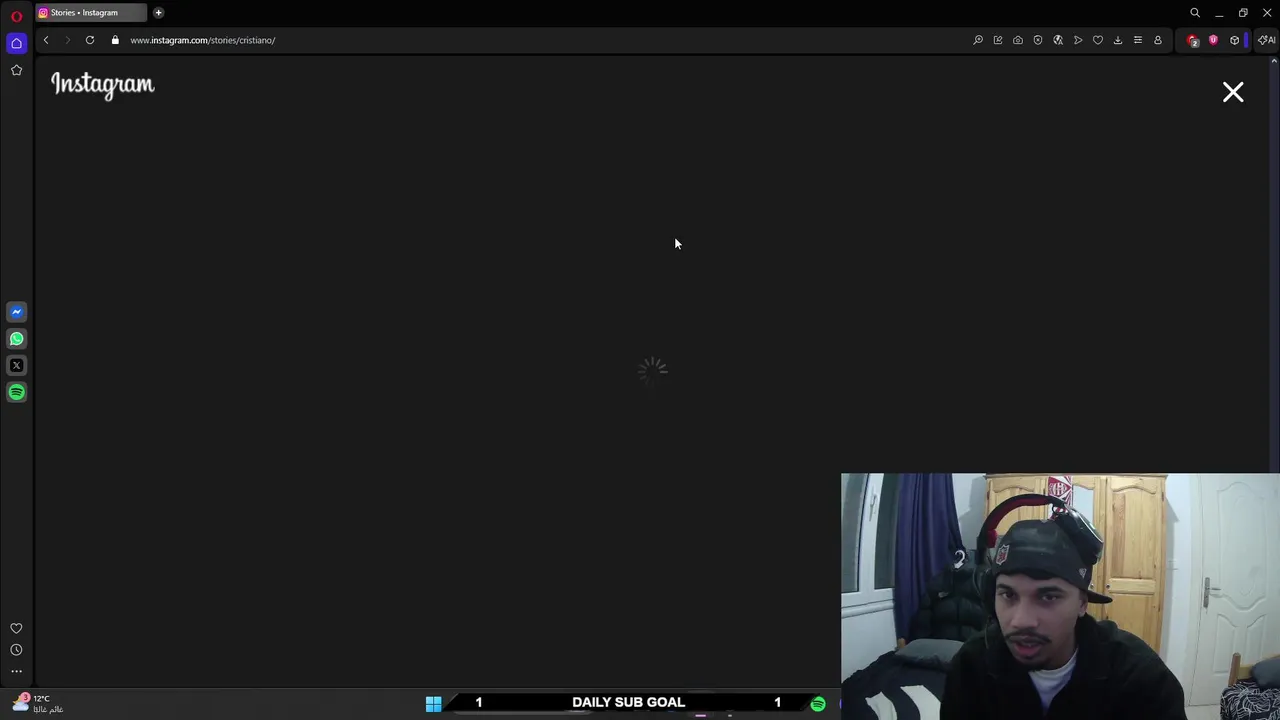Open the sidebar bookmarks star icon

pyautogui.click(x=16, y=70)
